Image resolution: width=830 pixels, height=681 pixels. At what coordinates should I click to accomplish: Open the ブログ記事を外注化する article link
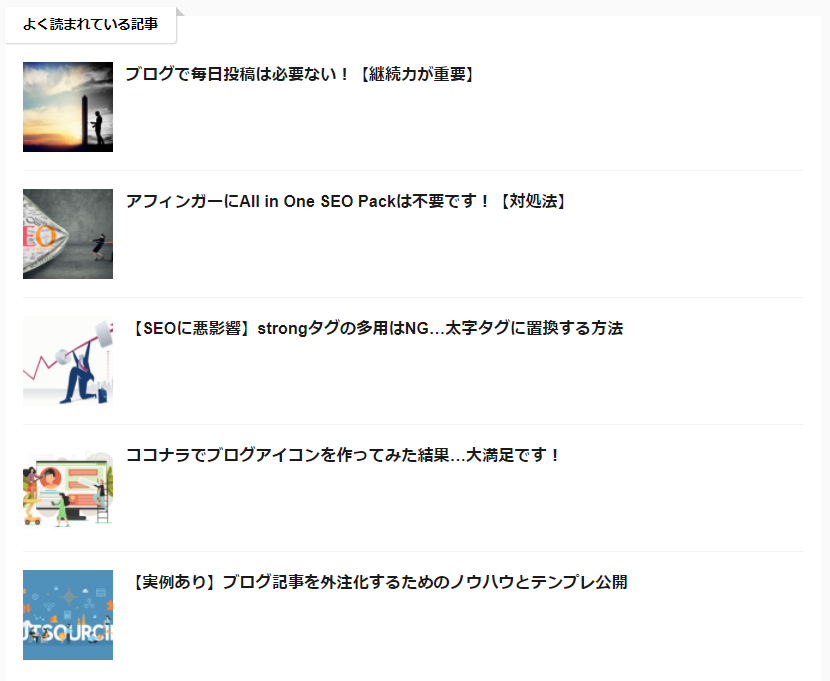pyautogui.click(x=378, y=582)
